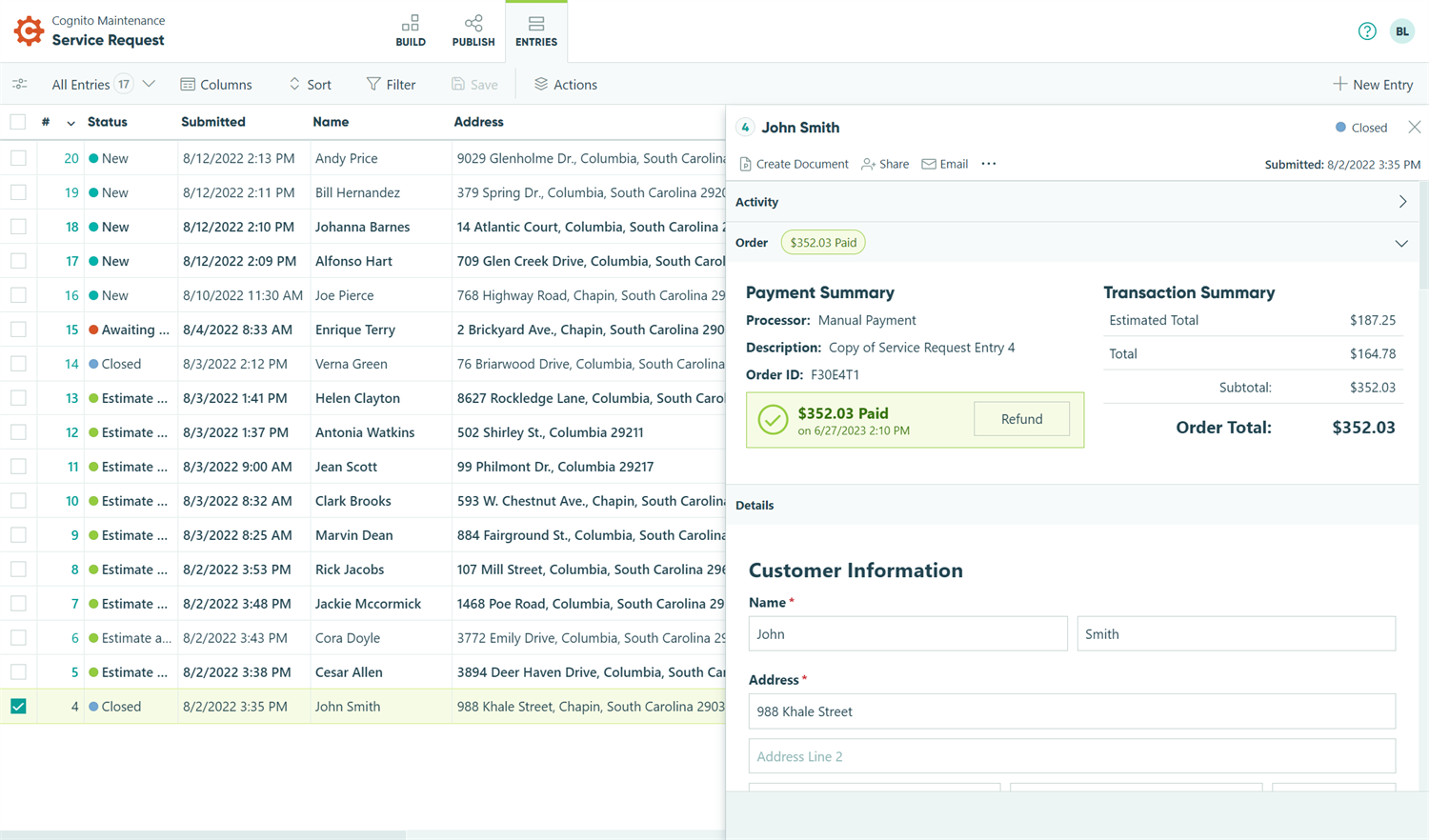Click the Address Line 2 field
The image size is (1429, 840).
(1072, 756)
